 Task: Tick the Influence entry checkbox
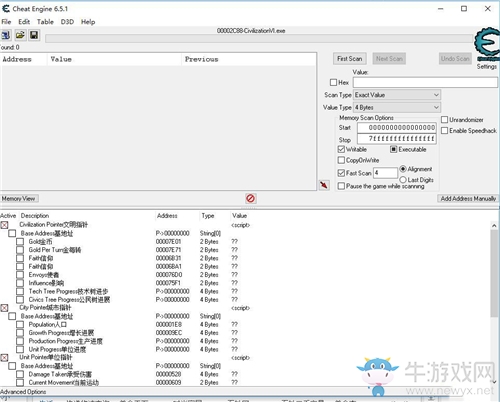20,283
